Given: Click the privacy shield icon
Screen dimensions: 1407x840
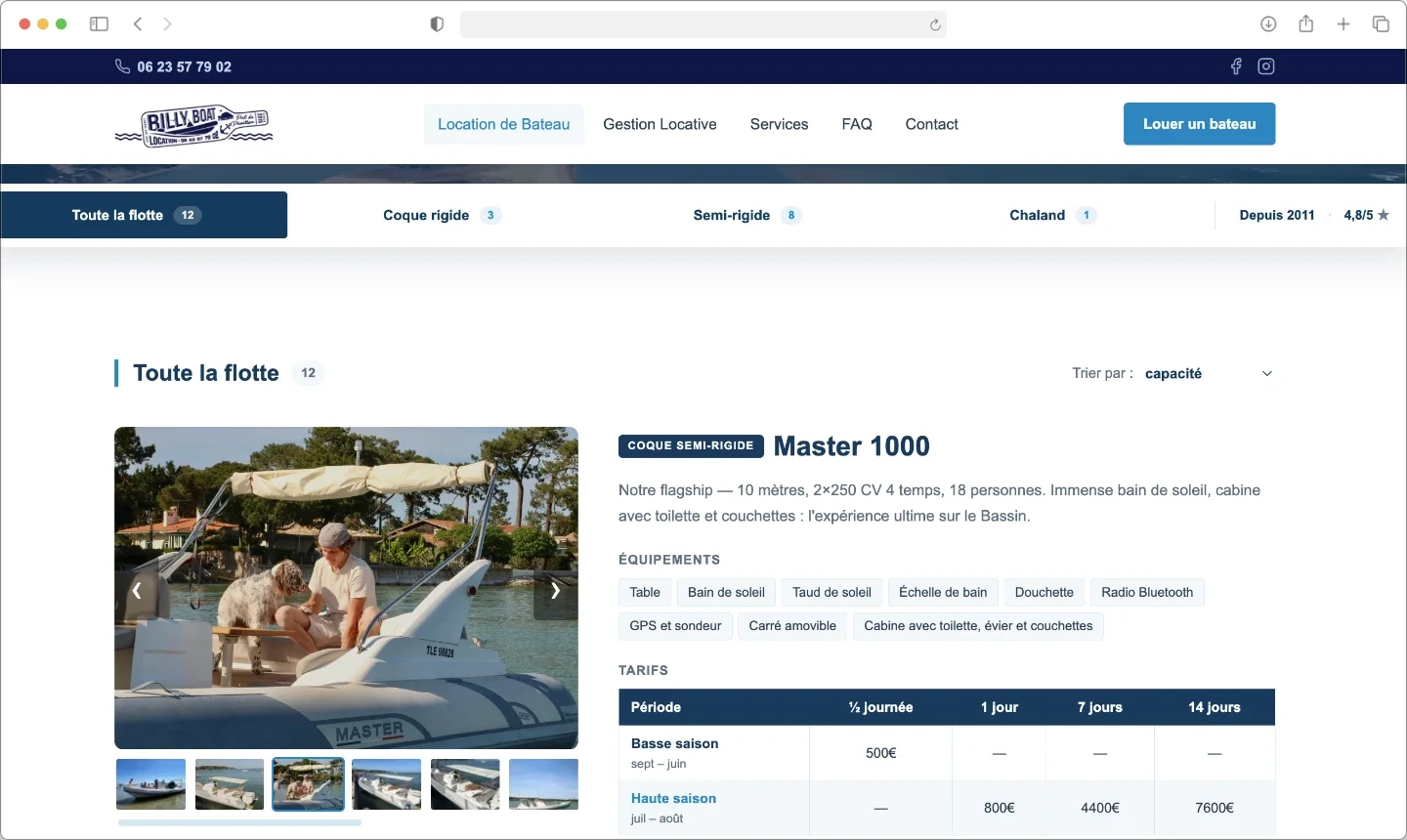Looking at the screenshot, I should (x=437, y=24).
